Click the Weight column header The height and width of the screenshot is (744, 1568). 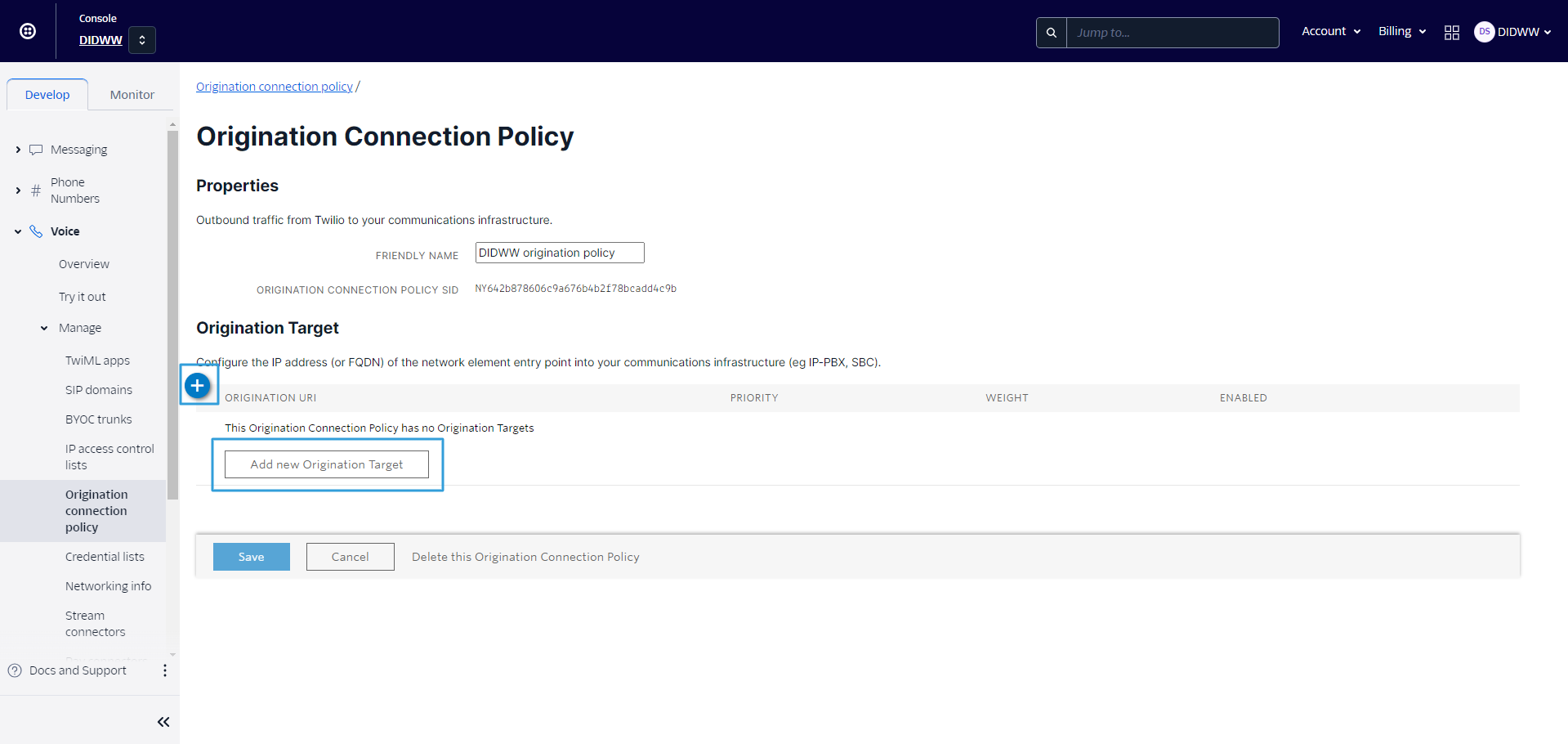click(x=1007, y=398)
